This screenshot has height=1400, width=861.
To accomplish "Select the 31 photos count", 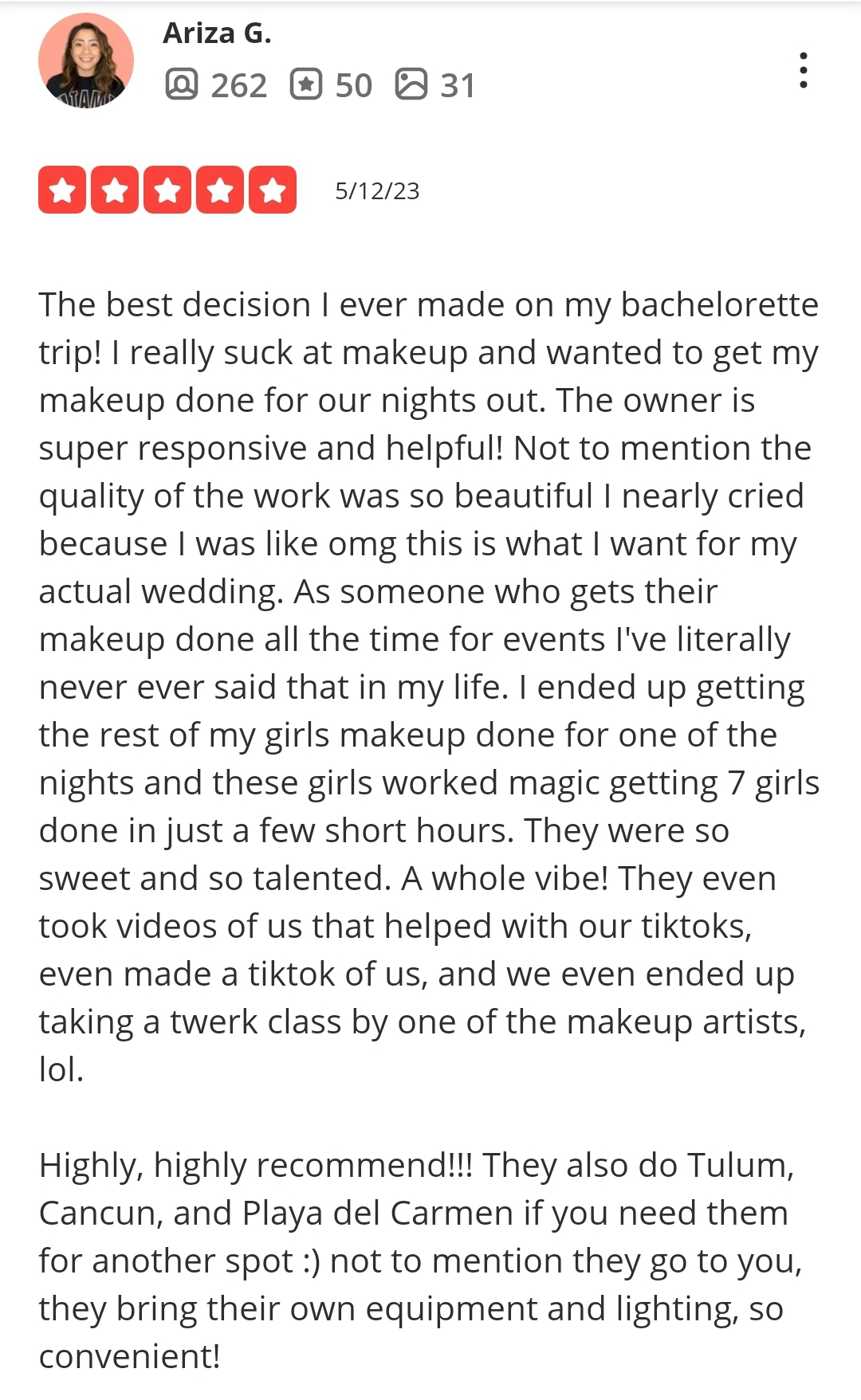I will 458,85.
